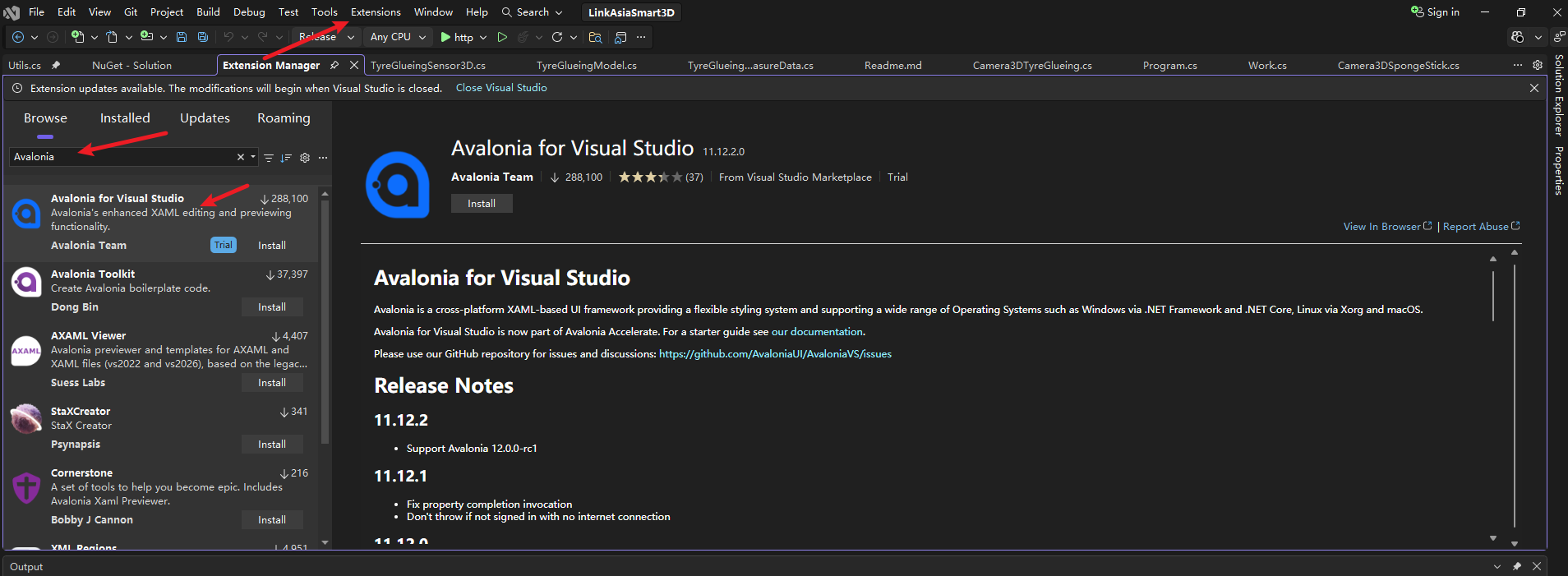The height and width of the screenshot is (576, 1568).
Task: Click the Start Without Debugging outline play icon
Action: click(x=502, y=37)
